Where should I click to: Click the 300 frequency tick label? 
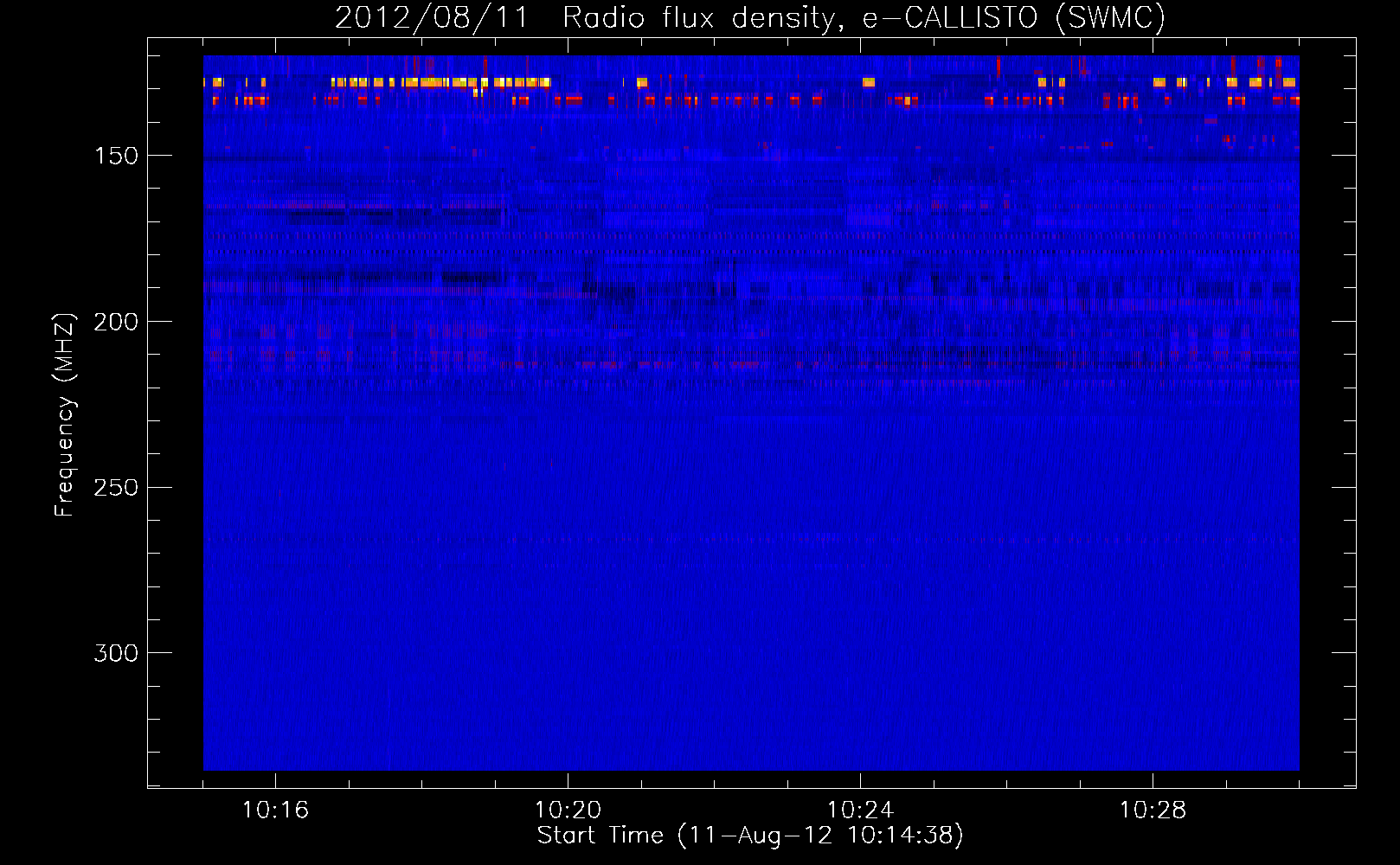(x=116, y=653)
